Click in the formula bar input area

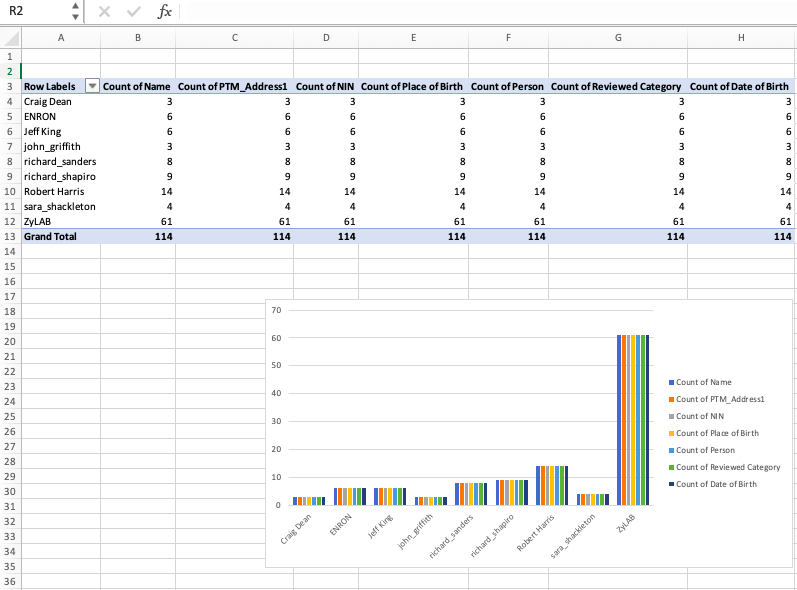click(488, 11)
